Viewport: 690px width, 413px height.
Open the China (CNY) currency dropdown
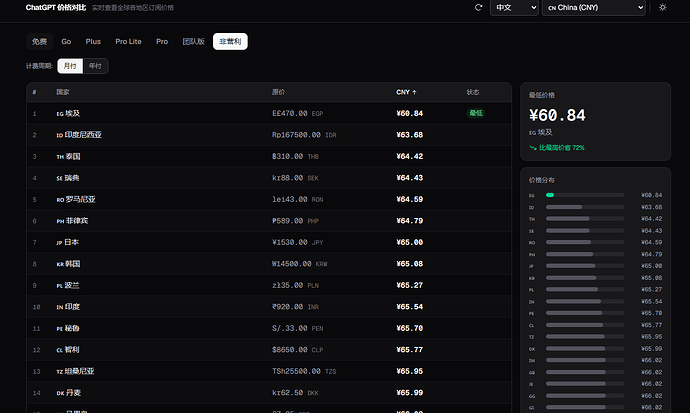[x=594, y=7]
